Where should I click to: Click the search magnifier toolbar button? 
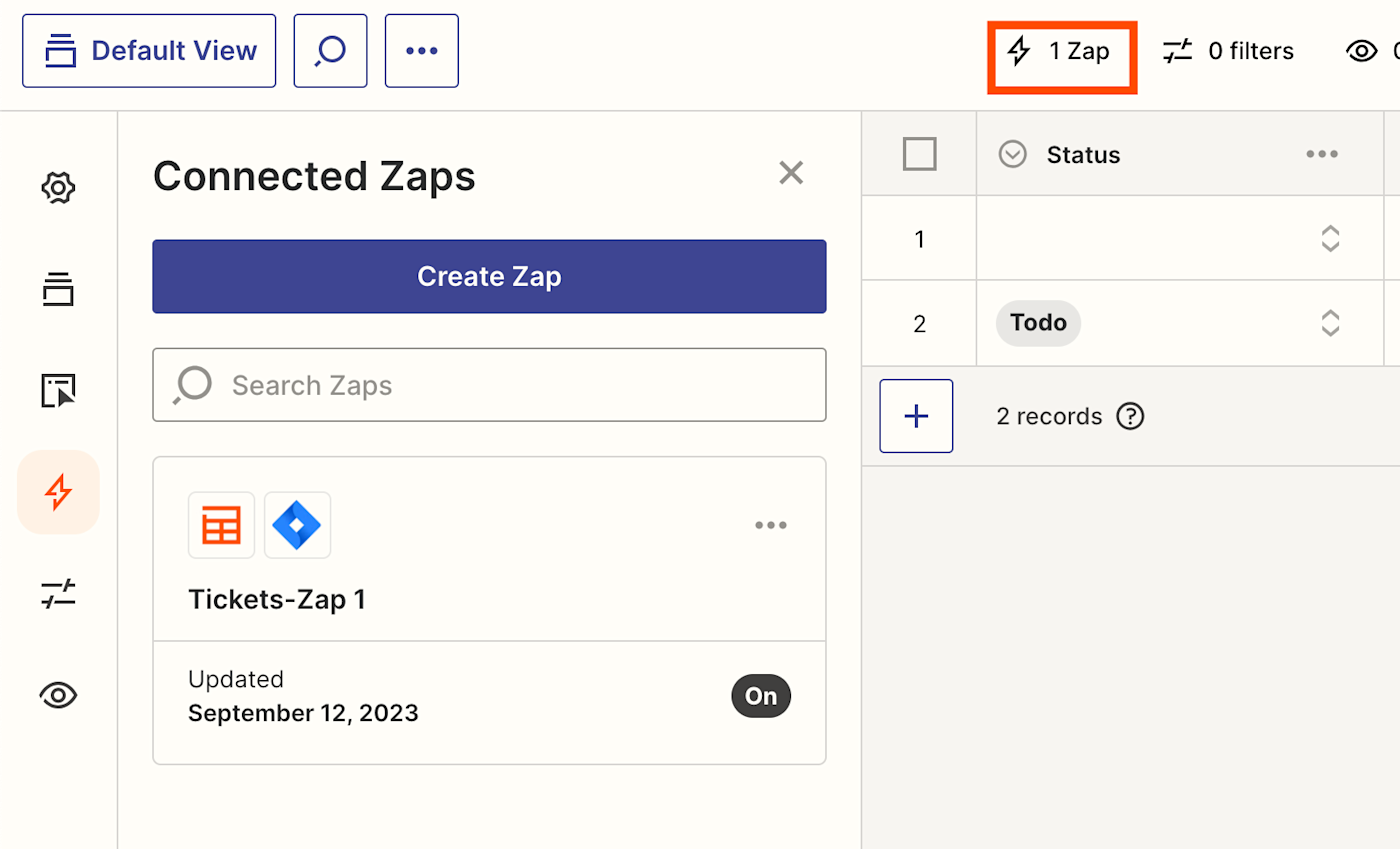tap(330, 50)
